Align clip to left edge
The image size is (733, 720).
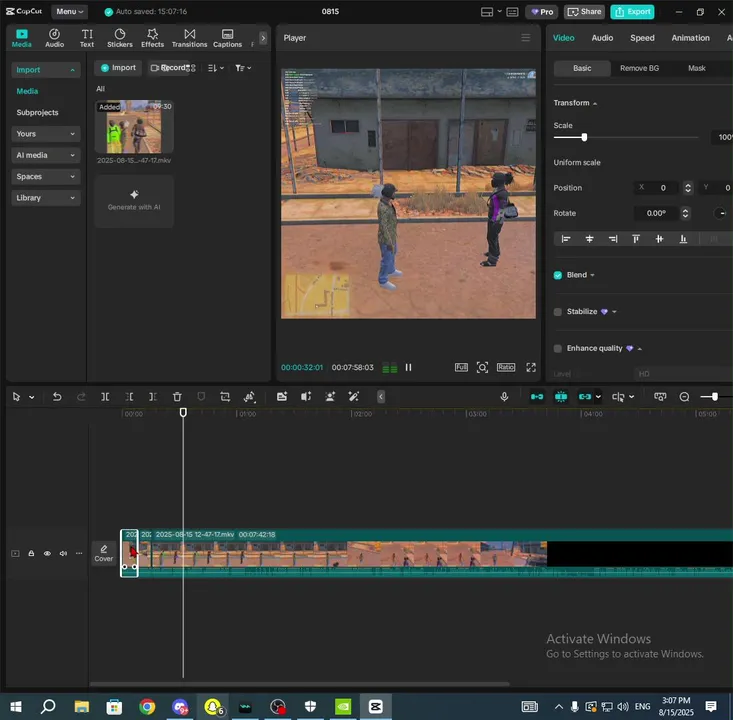(566, 239)
